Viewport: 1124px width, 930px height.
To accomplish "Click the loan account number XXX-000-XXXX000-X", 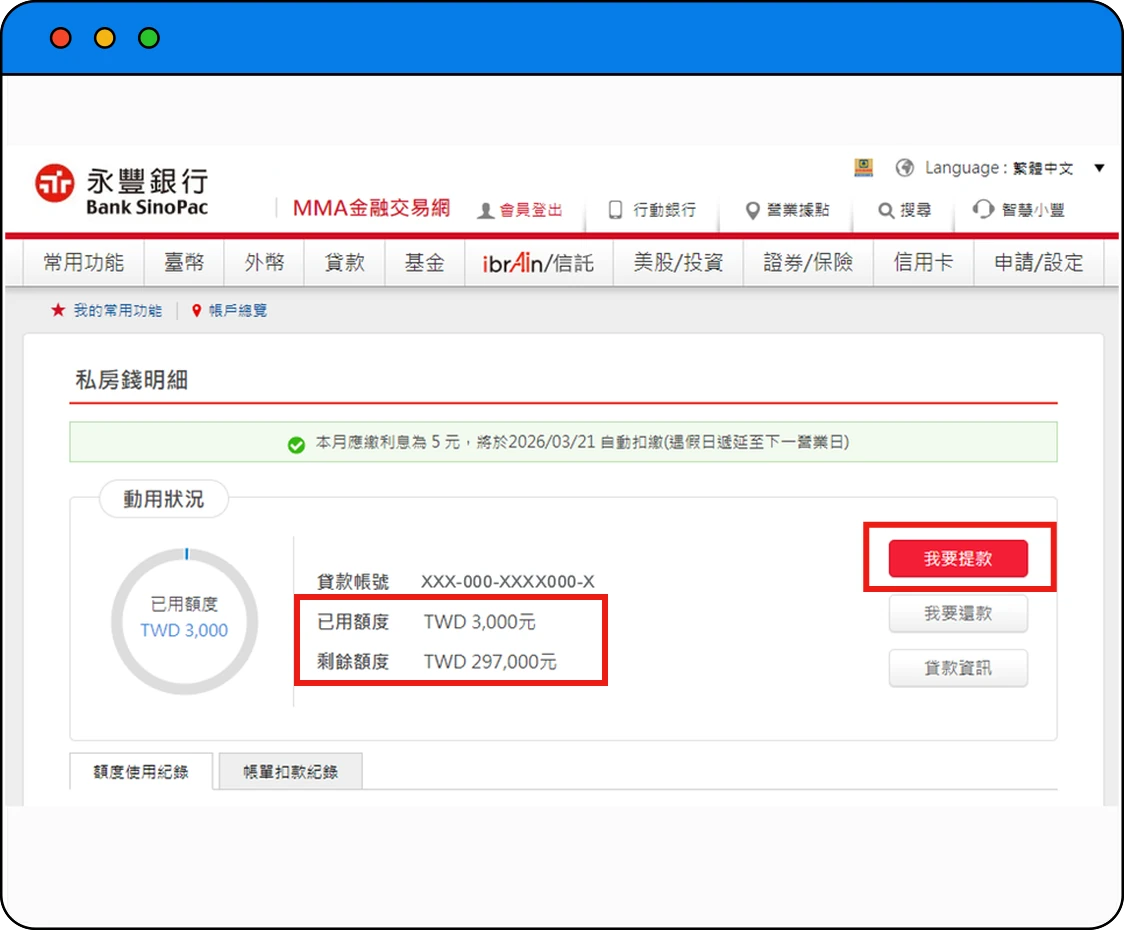I will pos(508,582).
